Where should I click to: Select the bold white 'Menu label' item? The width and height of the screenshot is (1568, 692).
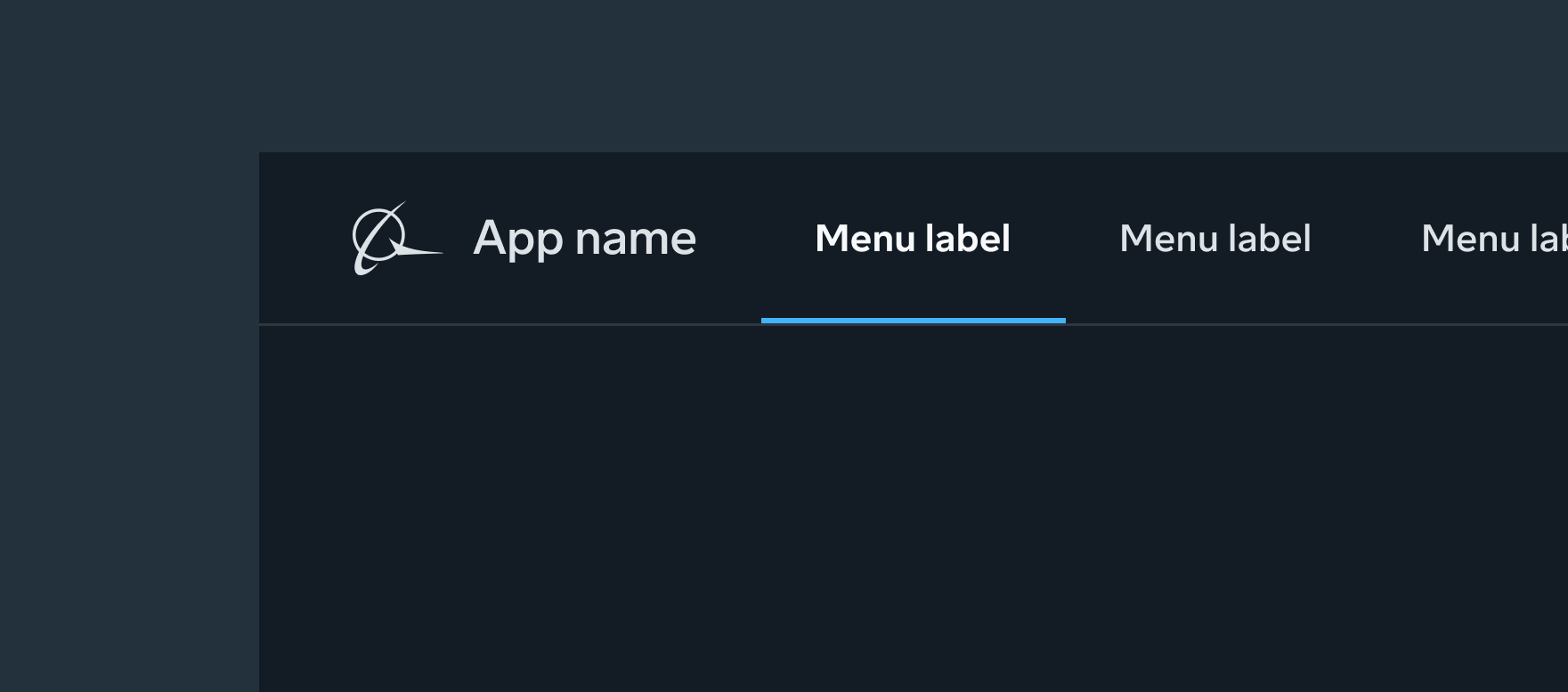pyautogui.click(x=913, y=239)
